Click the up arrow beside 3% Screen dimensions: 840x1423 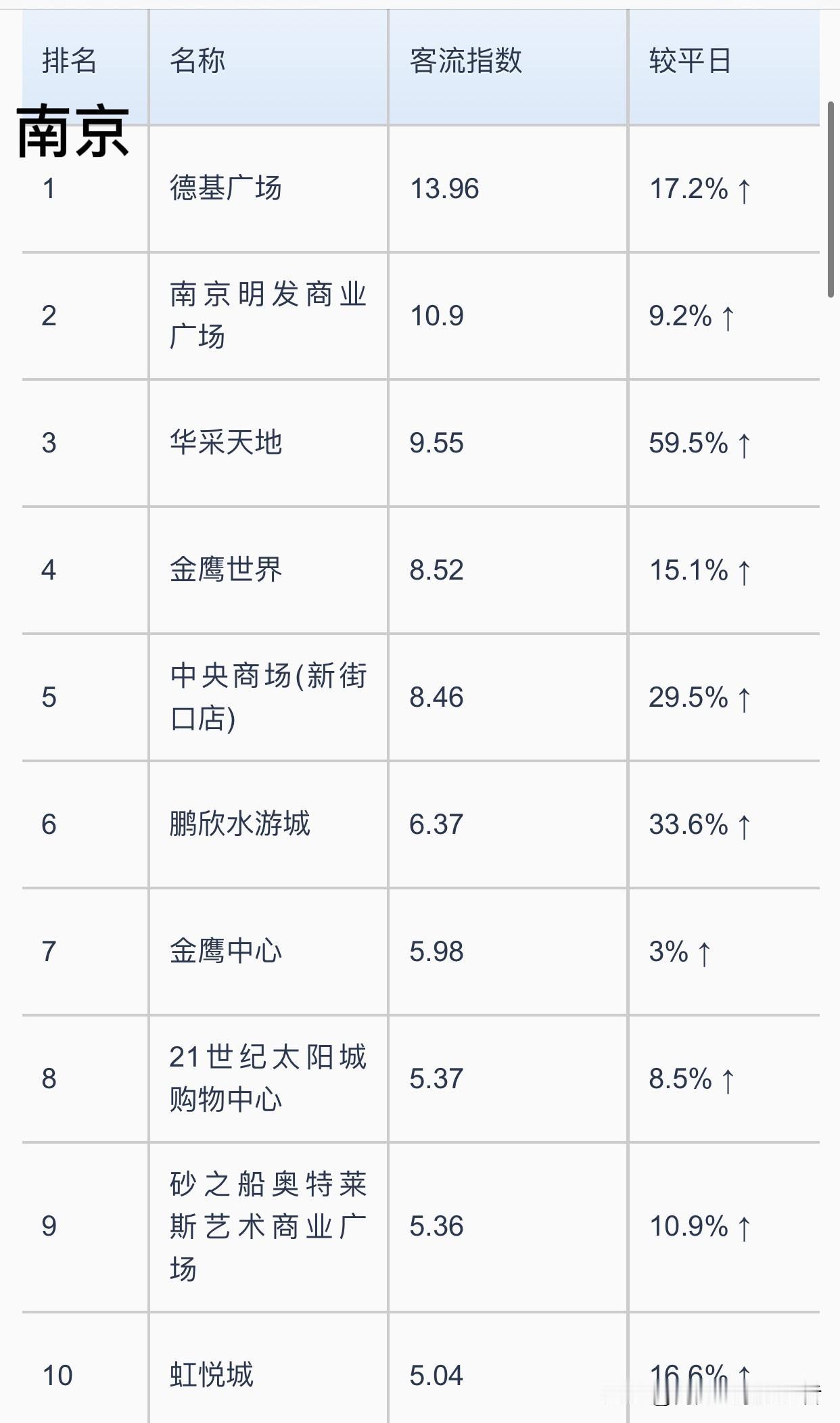point(704,954)
